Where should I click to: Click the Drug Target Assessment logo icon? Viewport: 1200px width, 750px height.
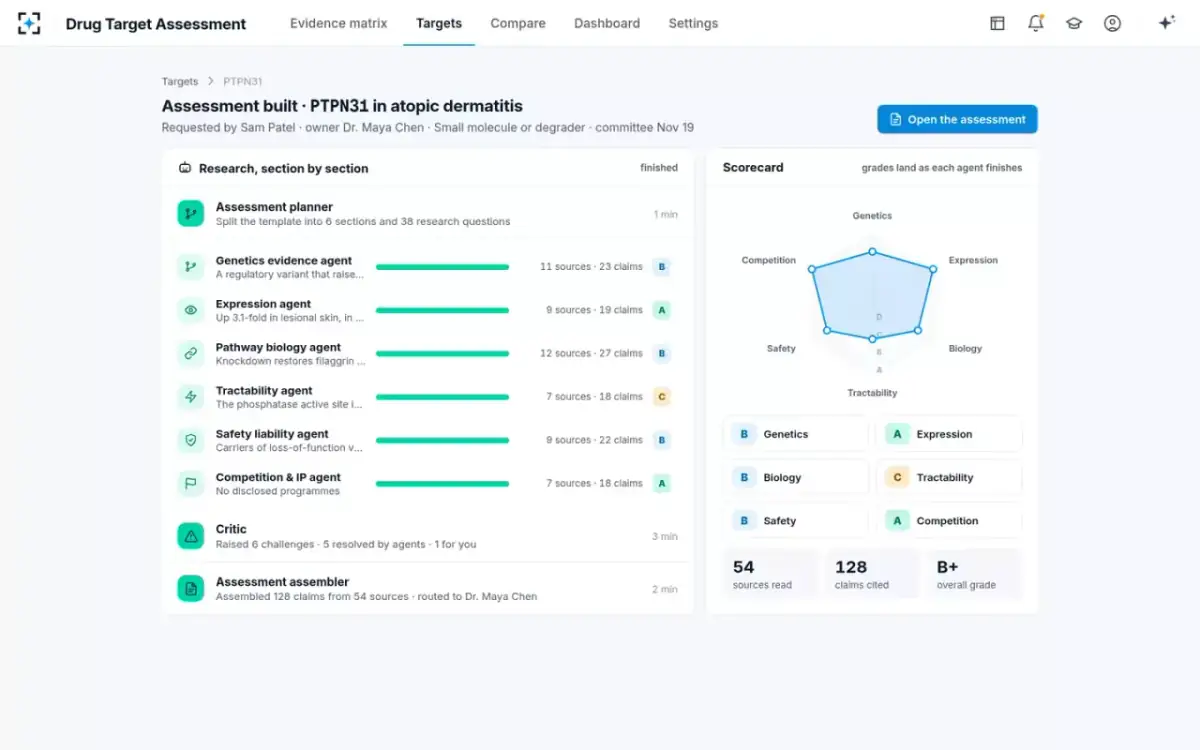point(29,23)
